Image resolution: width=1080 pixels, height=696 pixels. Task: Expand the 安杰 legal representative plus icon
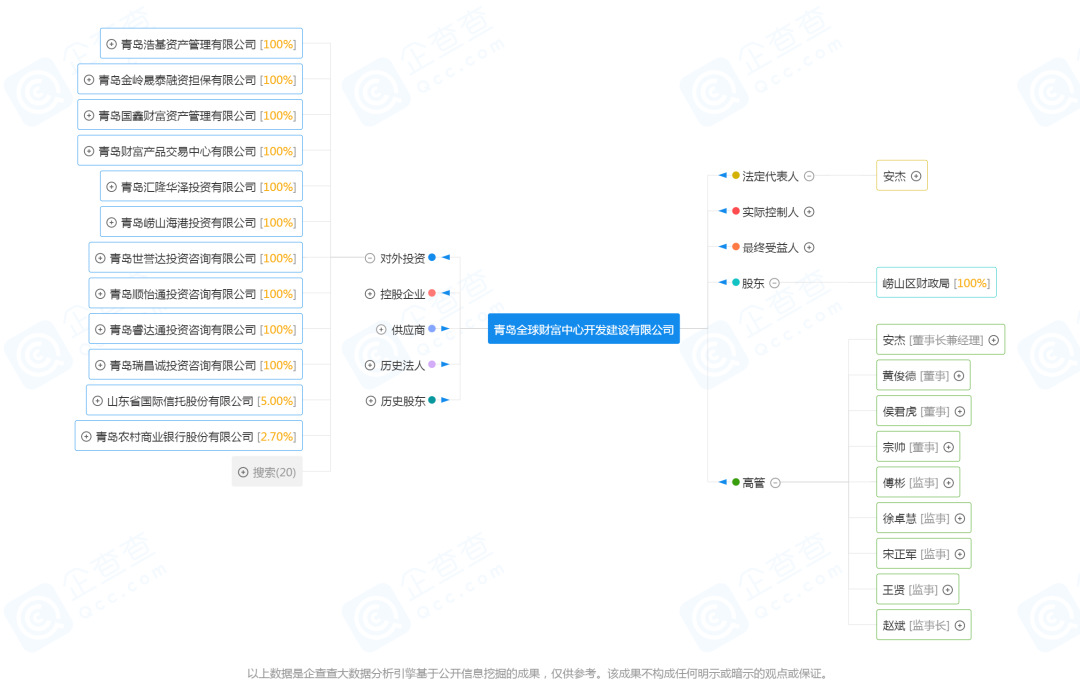coord(916,176)
